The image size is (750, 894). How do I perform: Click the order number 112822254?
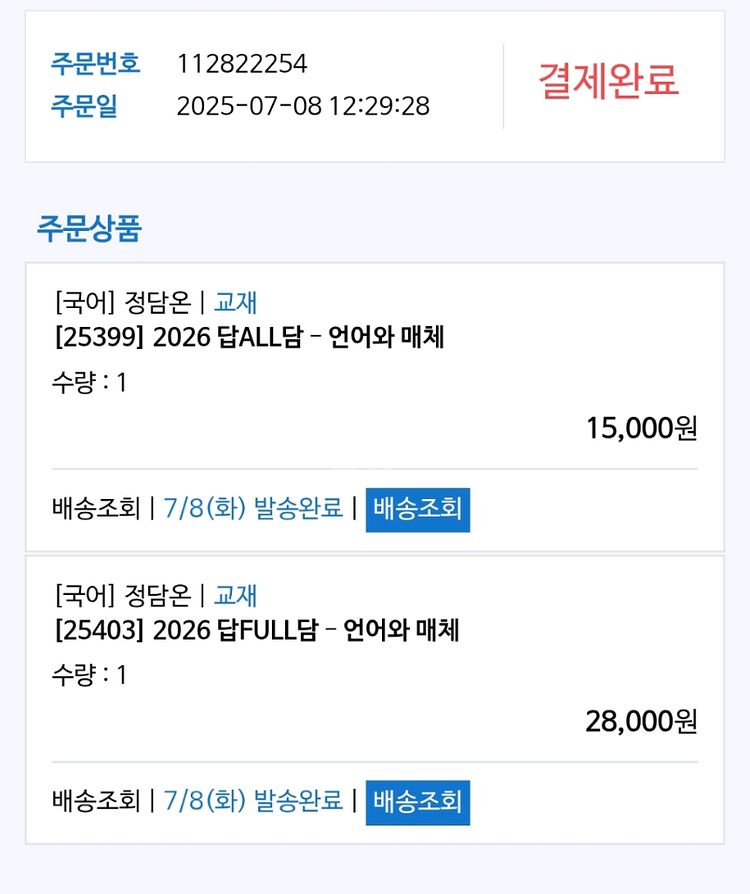click(242, 65)
